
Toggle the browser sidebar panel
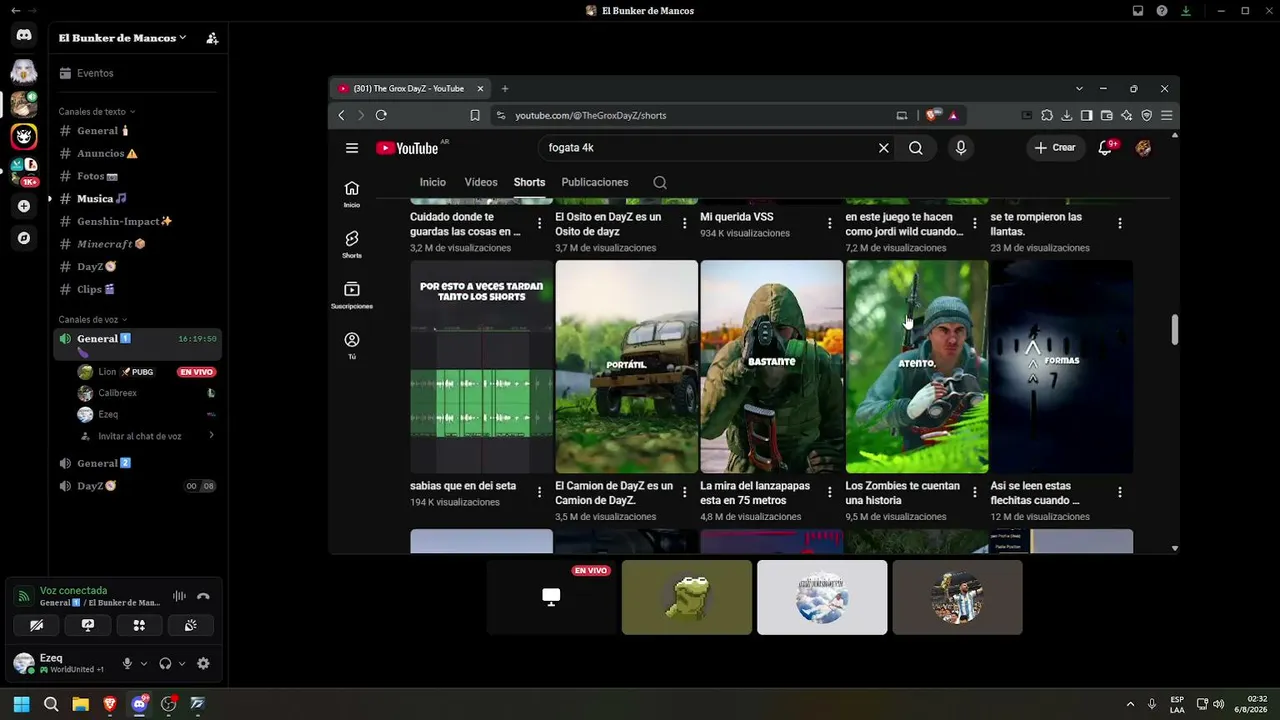(x=1087, y=115)
